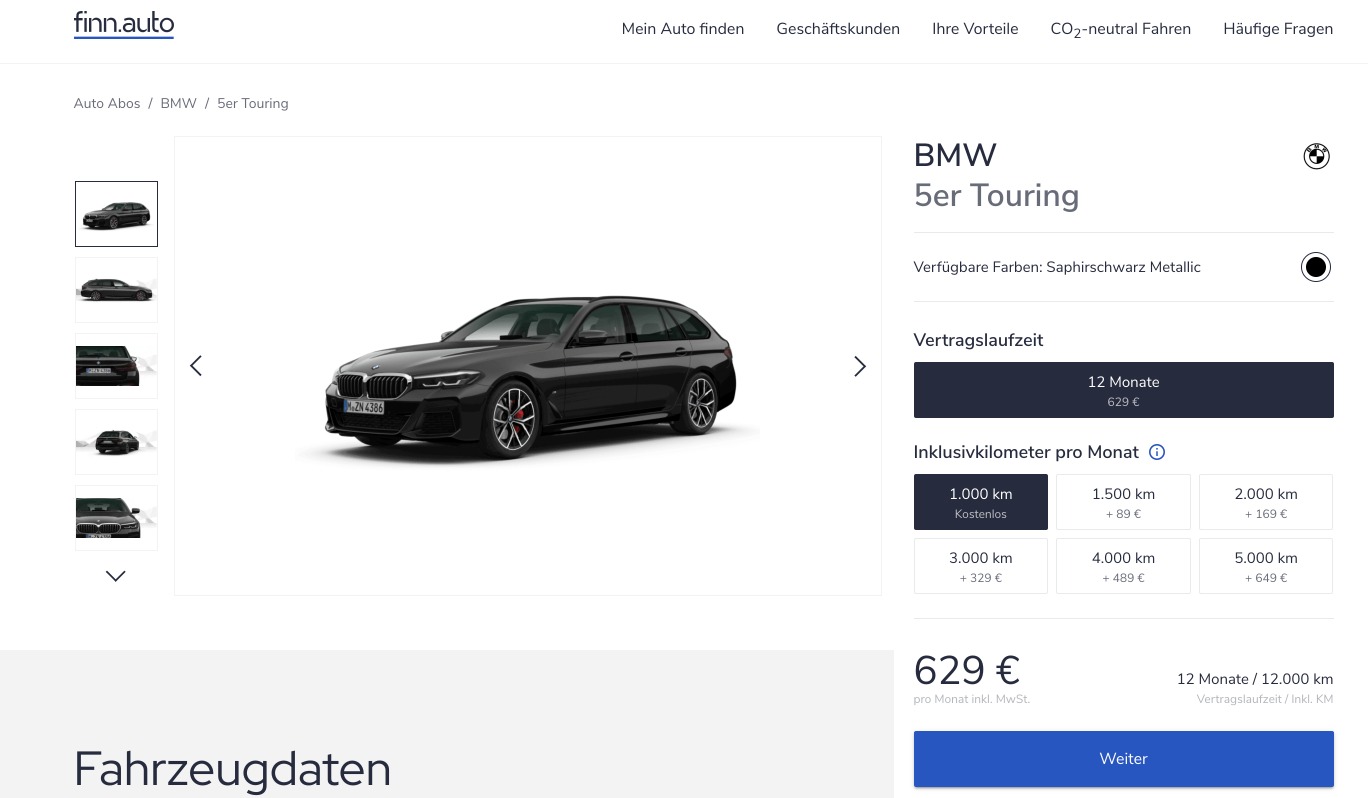Show previous car image with left arrow

point(196,366)
